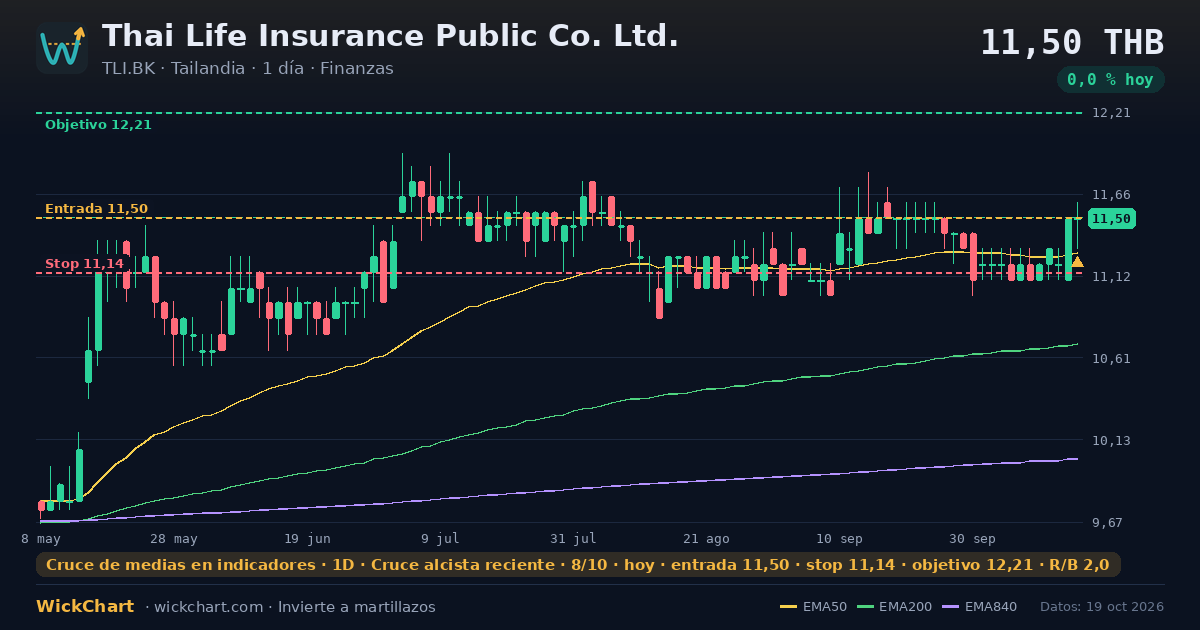Viewport: 1200px width, 630px height.
Task: Click the Cruce de medias signal summary banner
Action: point(578,565)
